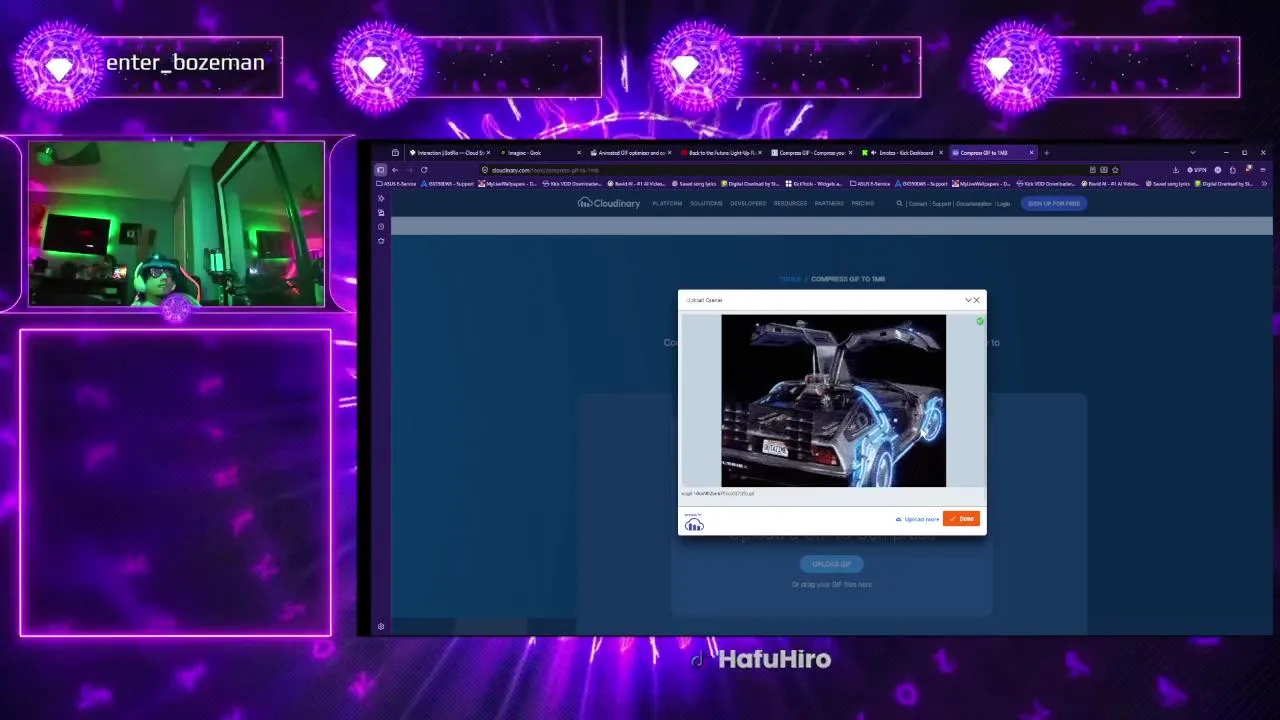Click the bookmark star in address bar

pos(1115,170)
